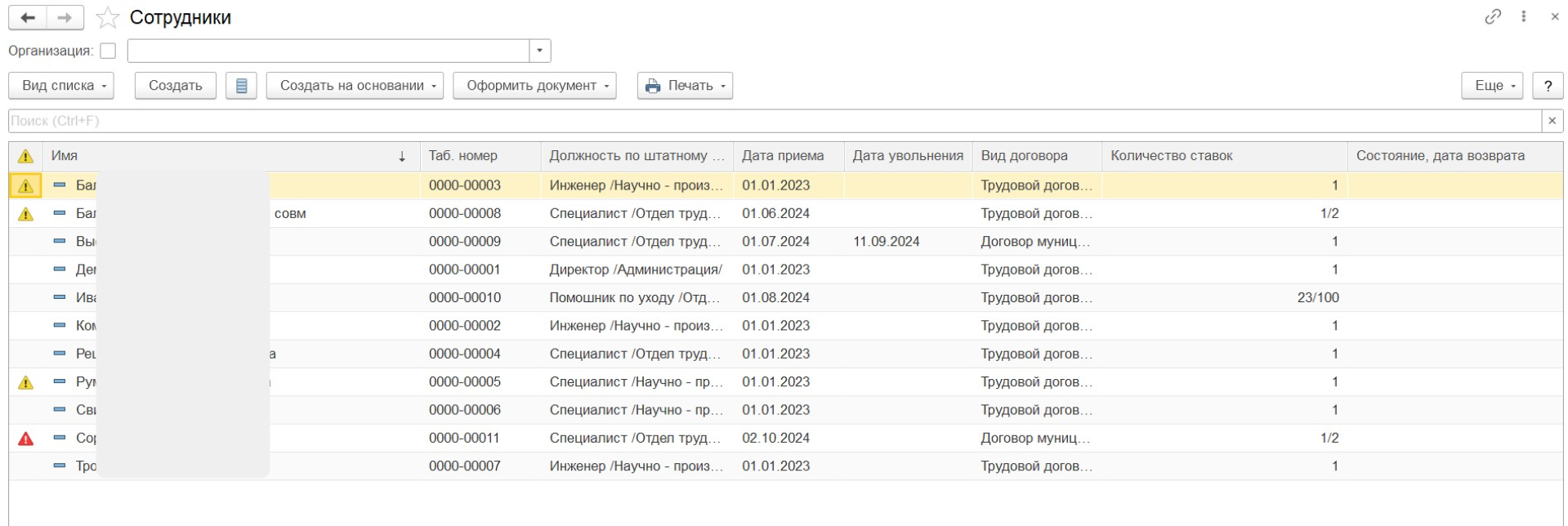The height and width of the screenshot is (526, 1568).
Task: Click the 1/2 rate in row 0000-00011
Action: click(x=1329, y=439)
